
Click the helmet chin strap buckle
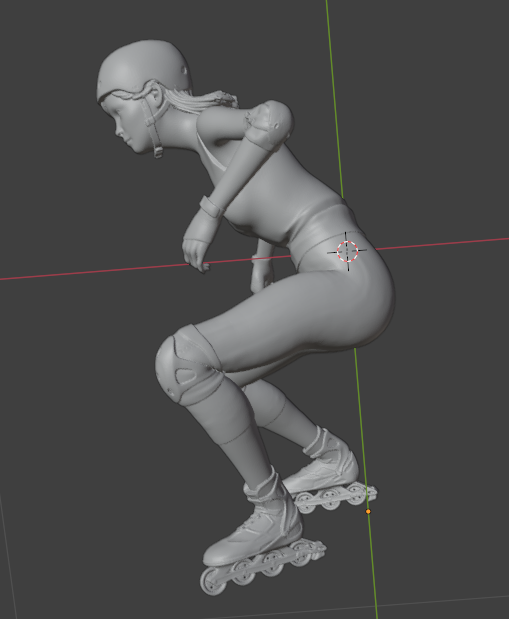click(x=158, y=152)
